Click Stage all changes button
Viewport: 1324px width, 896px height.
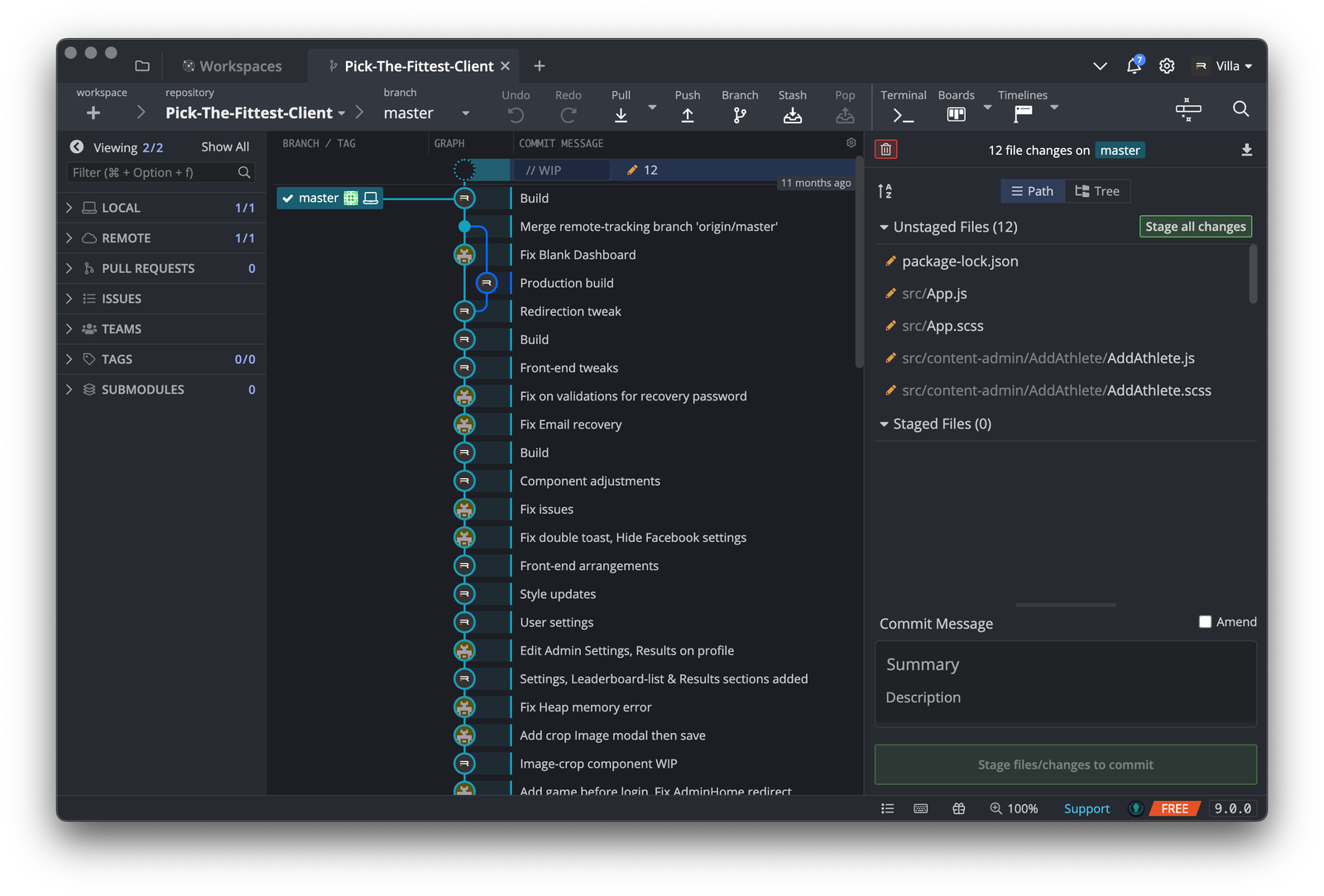click(x=1195, y=227)
